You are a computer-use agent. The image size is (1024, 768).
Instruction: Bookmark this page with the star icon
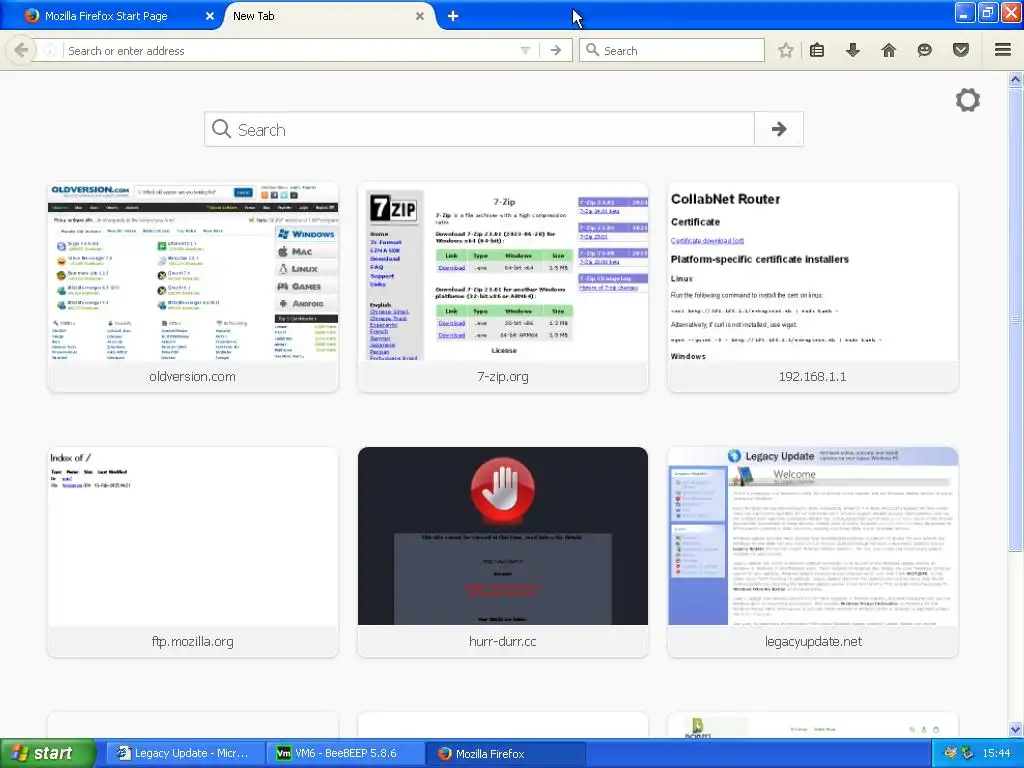[x=786, y=50]
